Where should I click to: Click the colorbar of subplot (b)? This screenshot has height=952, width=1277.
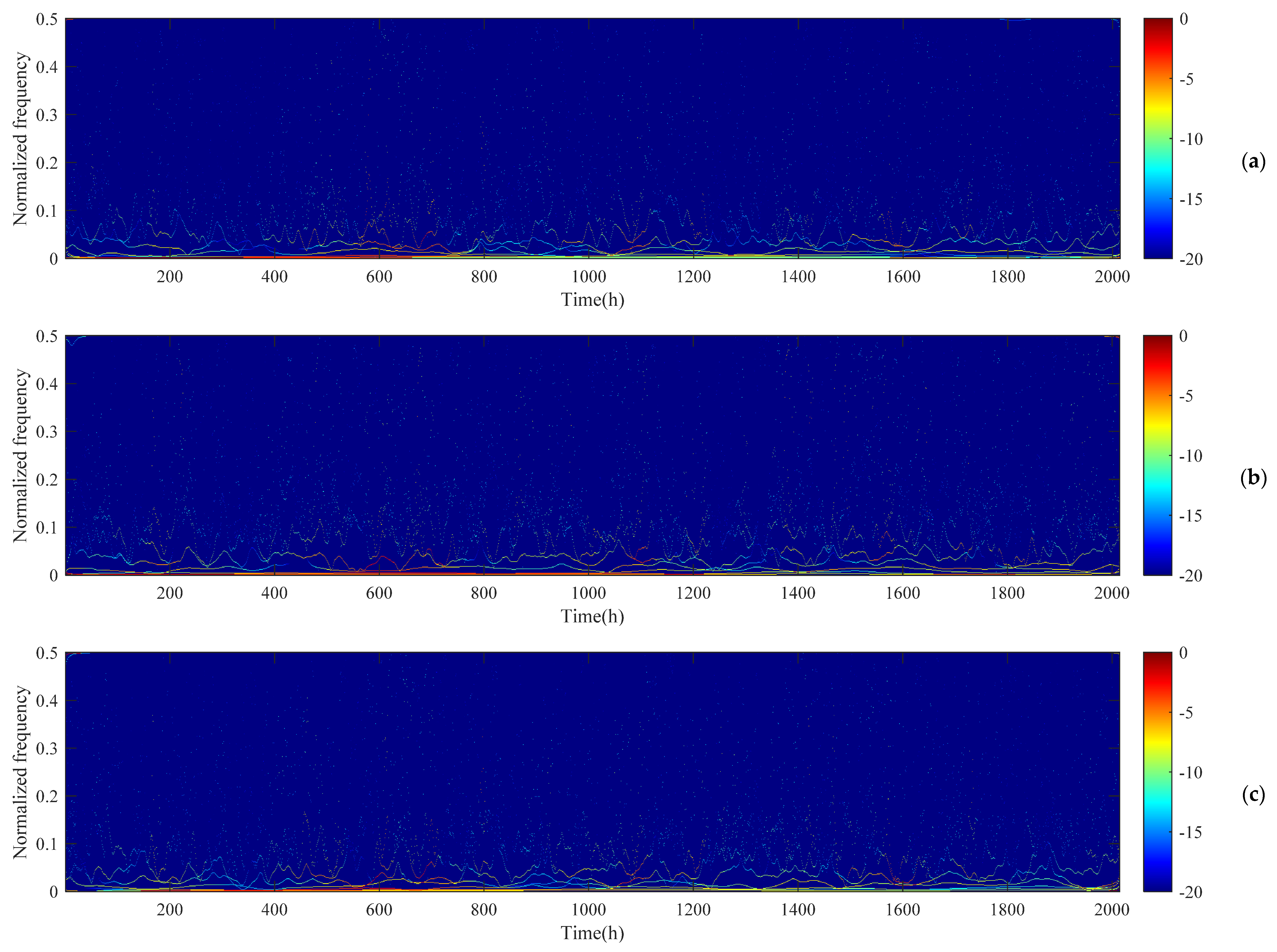coord(1158,455)
